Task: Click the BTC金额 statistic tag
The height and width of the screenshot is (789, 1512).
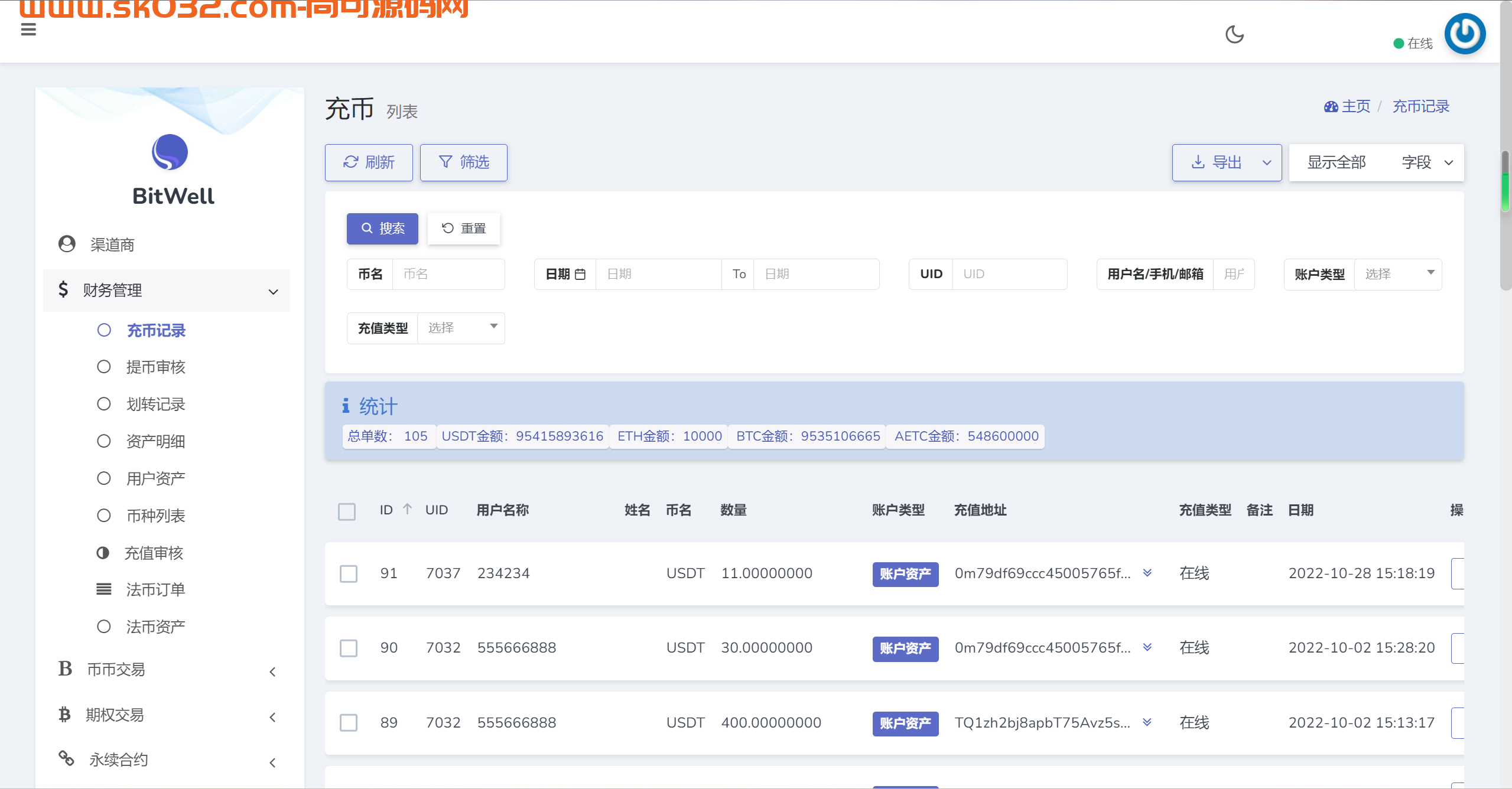Action: (808, 436)
